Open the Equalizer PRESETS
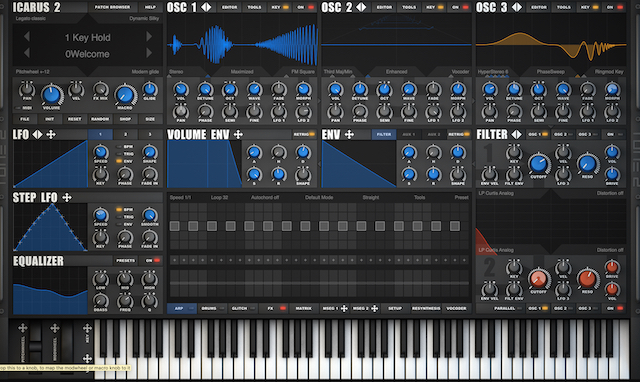640x382 pixels. click(125, 260)
